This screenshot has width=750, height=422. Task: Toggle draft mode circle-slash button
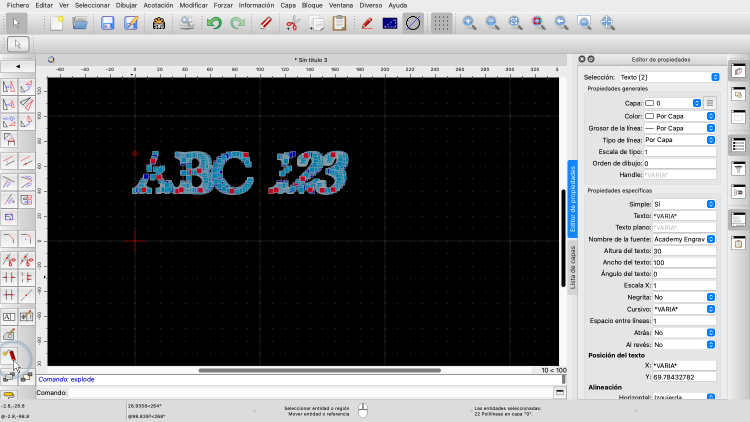[413, 23]
